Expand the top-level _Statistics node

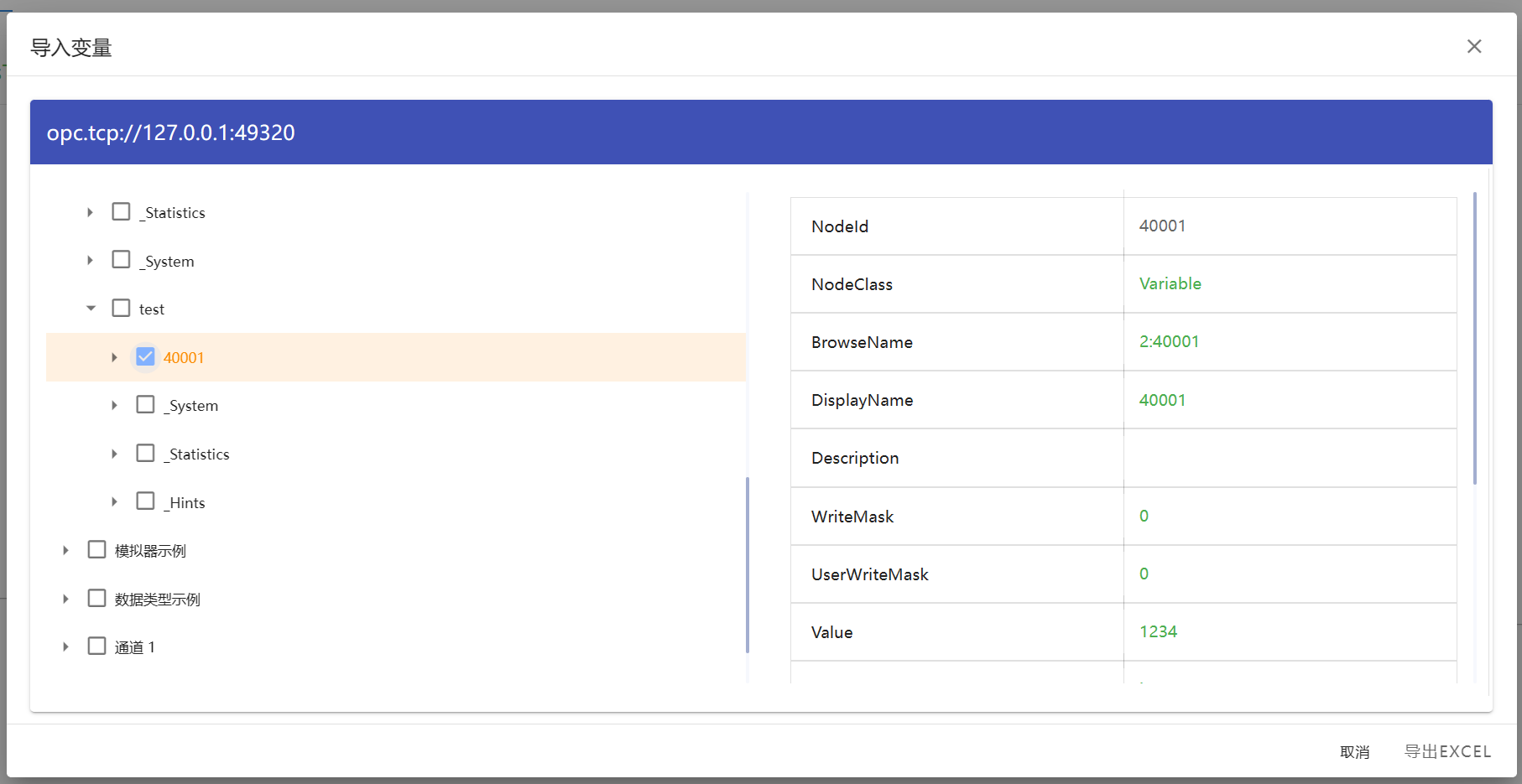tap(90, 213)
